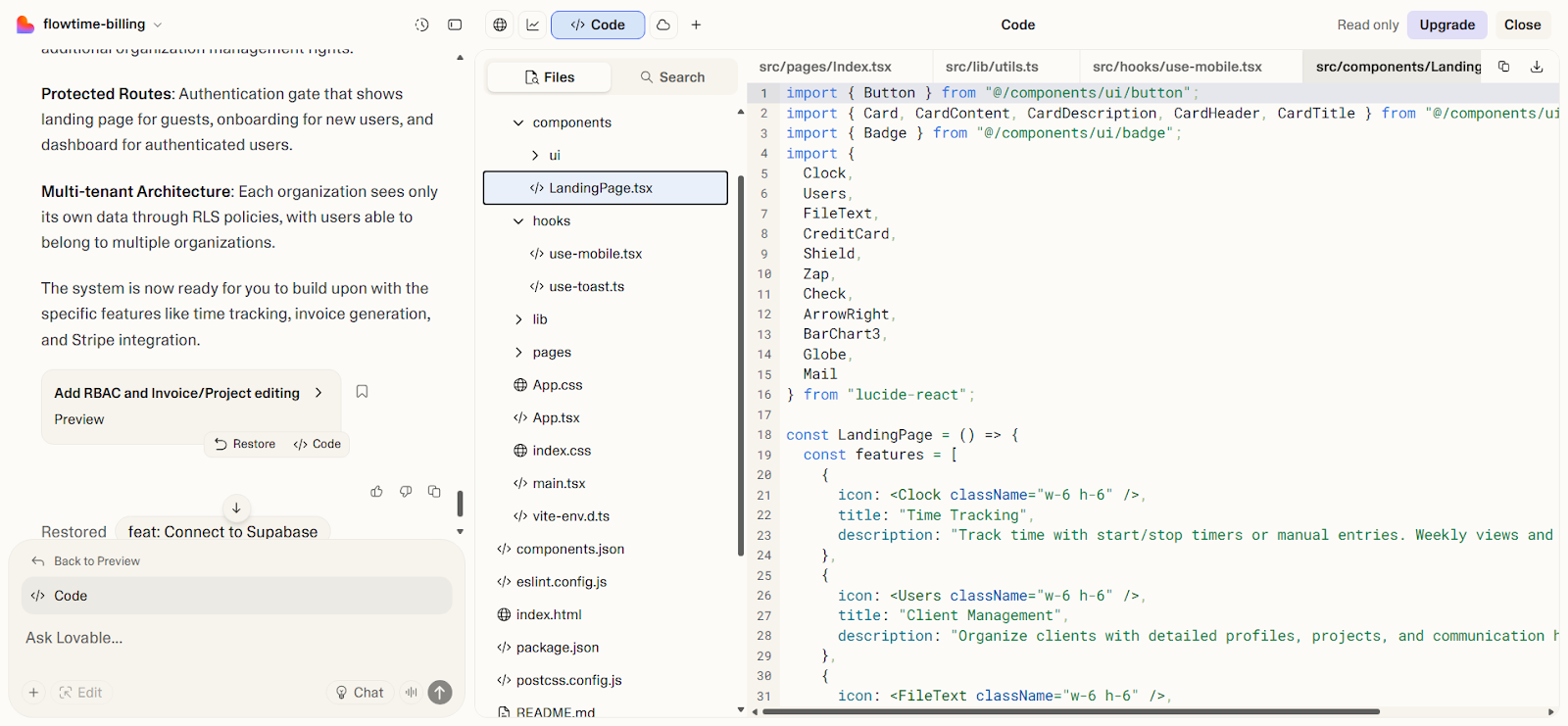The height and width of the screenshot is (726, 1568).
Task: Open use-mobile.tsx in file tree
Action: tap(606, 254)
